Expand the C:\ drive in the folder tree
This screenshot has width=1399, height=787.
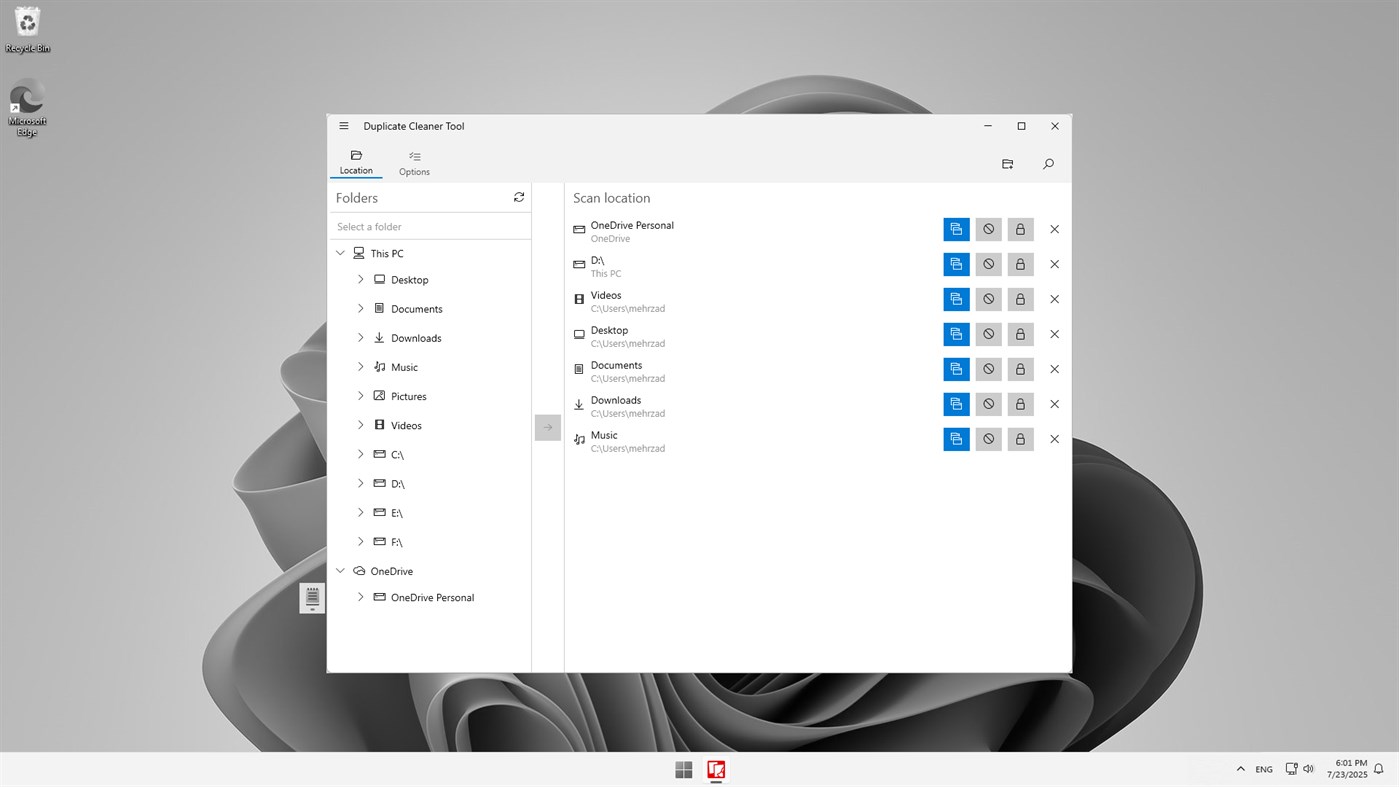pyautogui.click(x=360, y=453)
